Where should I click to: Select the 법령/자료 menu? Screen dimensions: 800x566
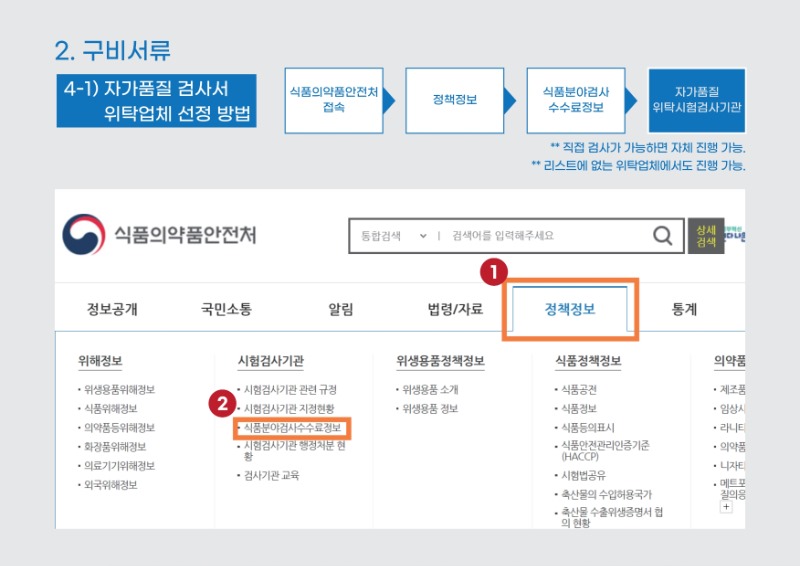455,309
